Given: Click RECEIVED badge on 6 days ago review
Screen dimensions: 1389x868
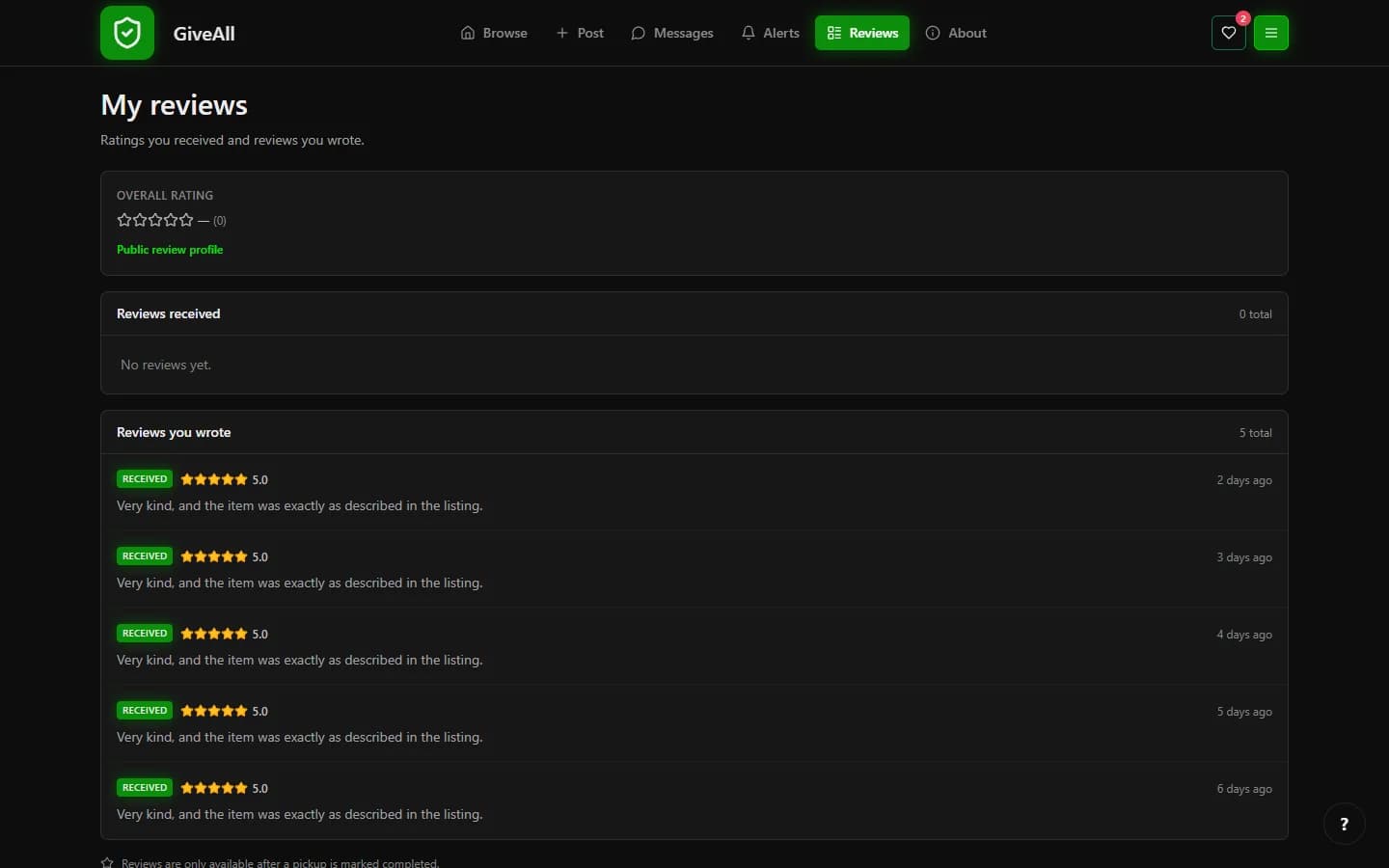Looking at the screenshot, I should (145, 788).
